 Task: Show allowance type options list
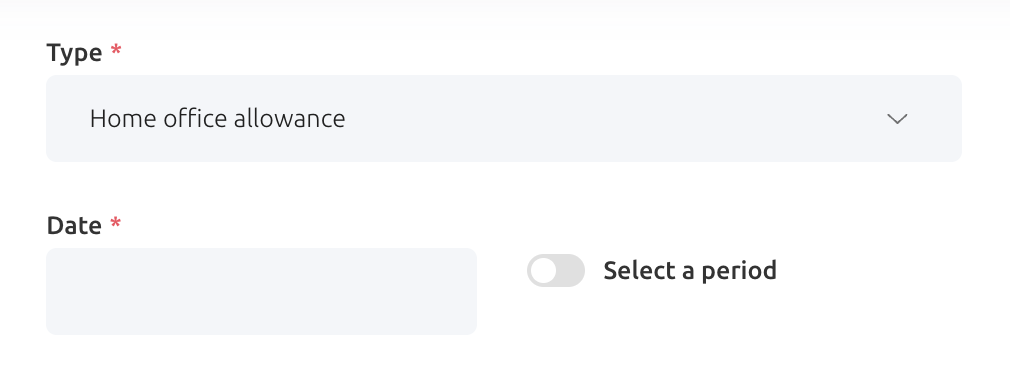504,119
